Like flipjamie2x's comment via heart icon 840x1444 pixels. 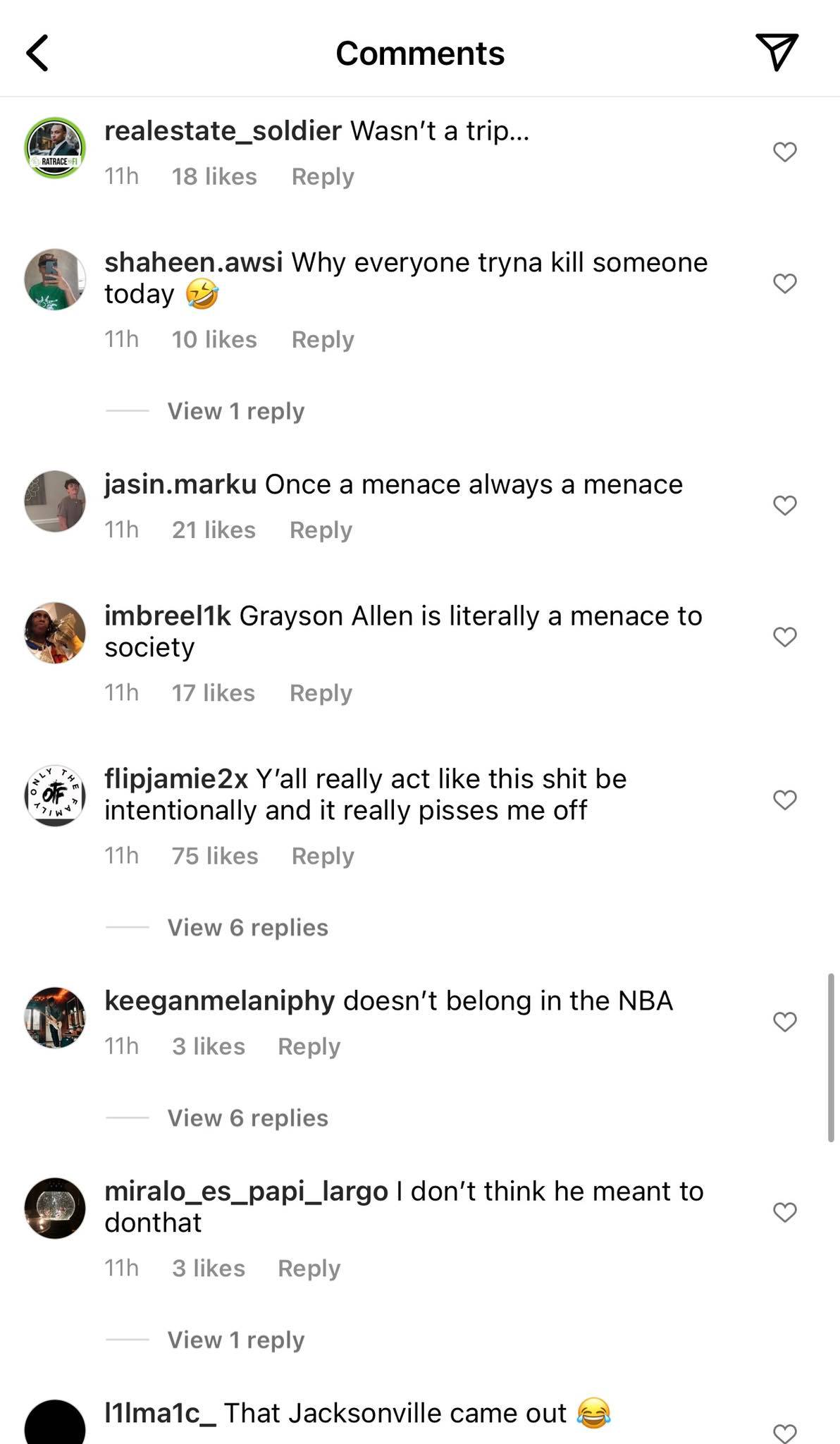[x=784, y=799]
